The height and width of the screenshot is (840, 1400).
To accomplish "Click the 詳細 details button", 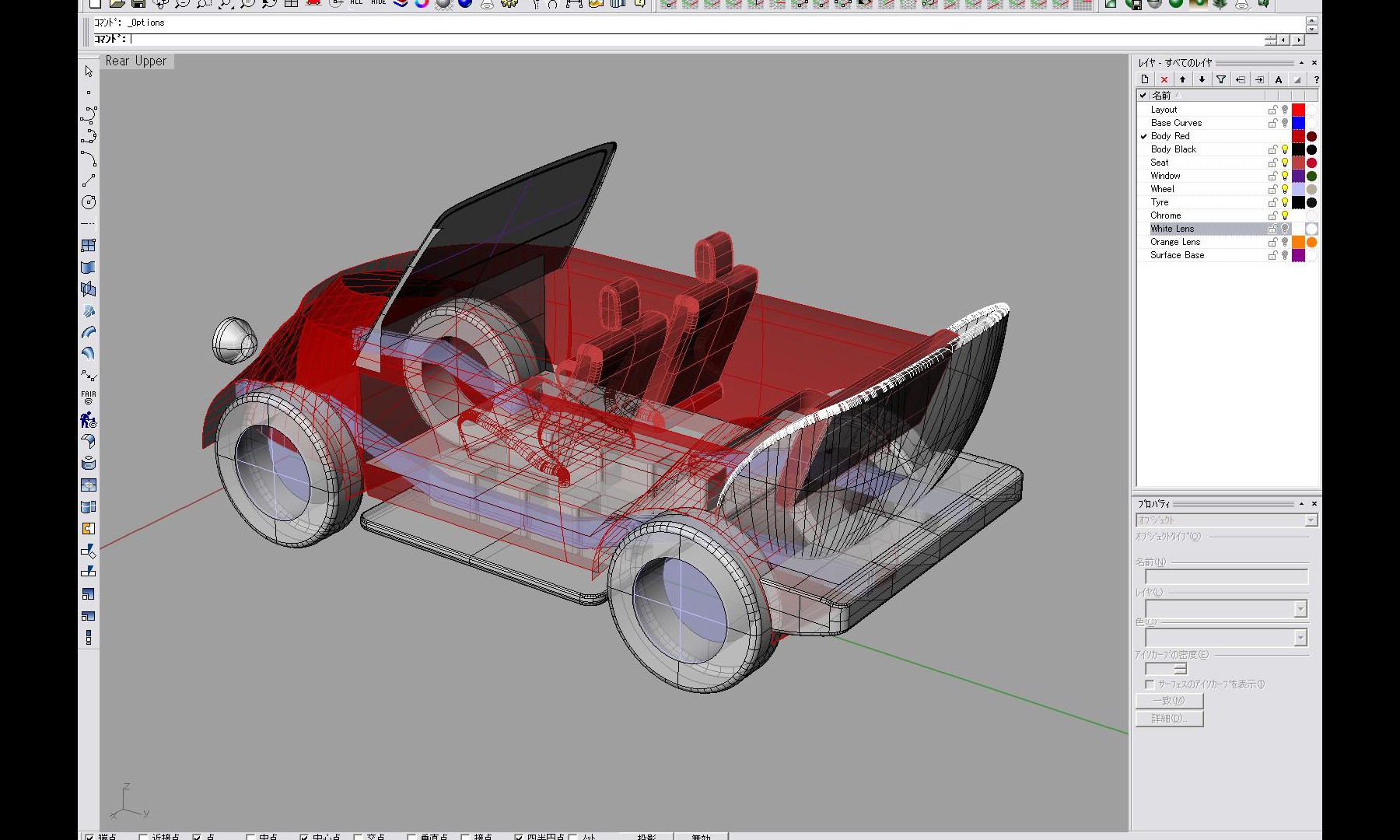I will pyautogui.click(x=1169, y=719).
